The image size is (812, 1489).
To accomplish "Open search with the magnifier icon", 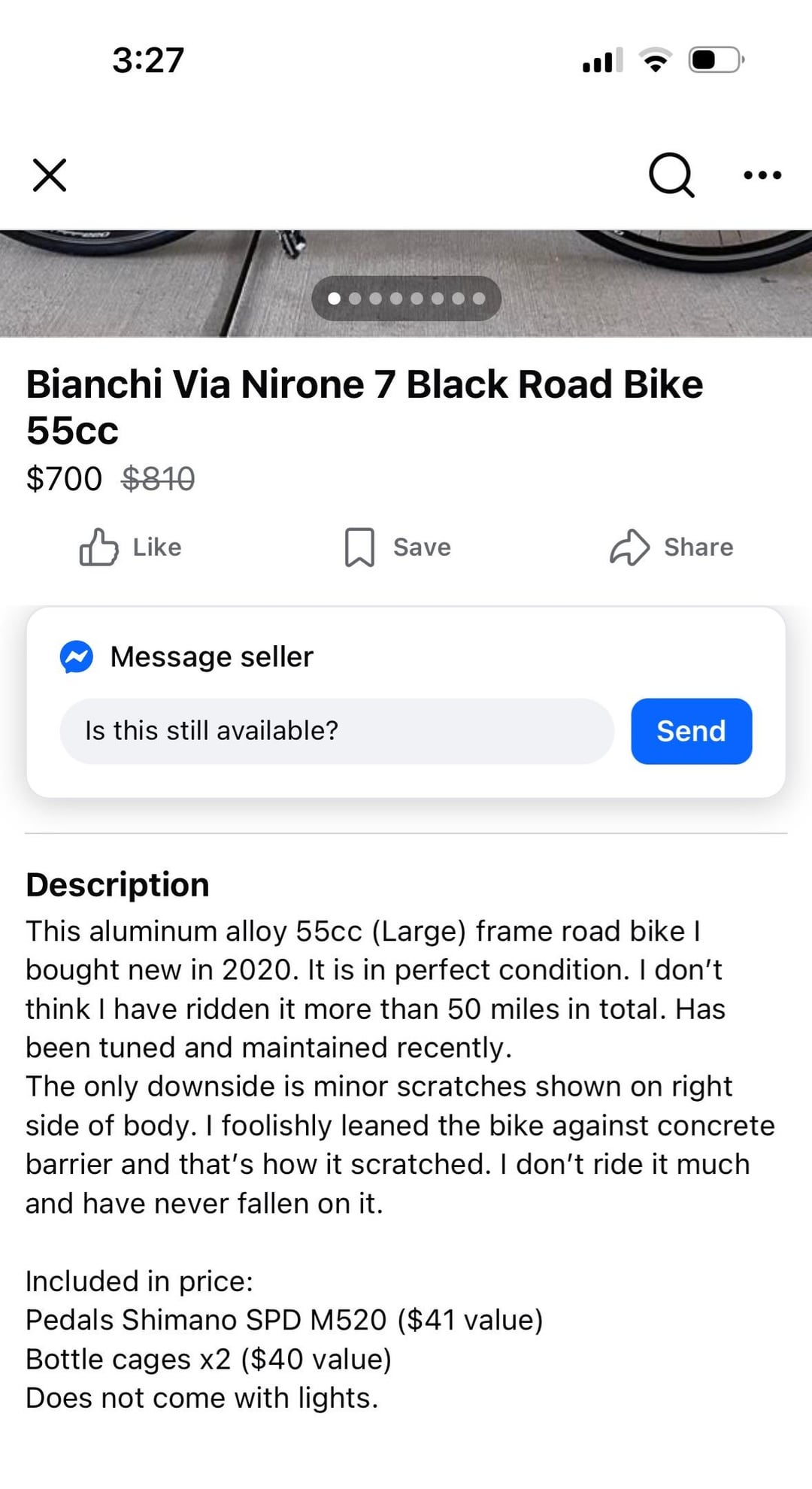I will [x=671, y=175].
